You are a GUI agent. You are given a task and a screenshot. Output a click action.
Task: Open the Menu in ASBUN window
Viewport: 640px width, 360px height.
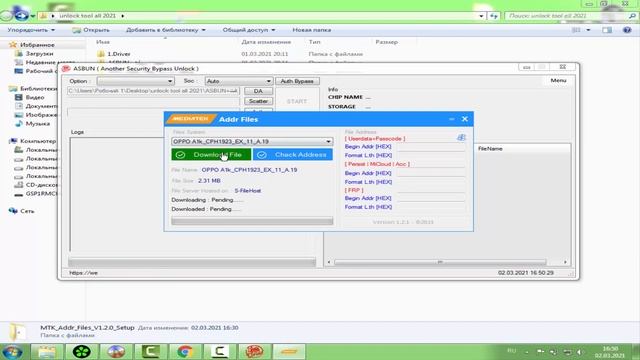tap(558, 80)
